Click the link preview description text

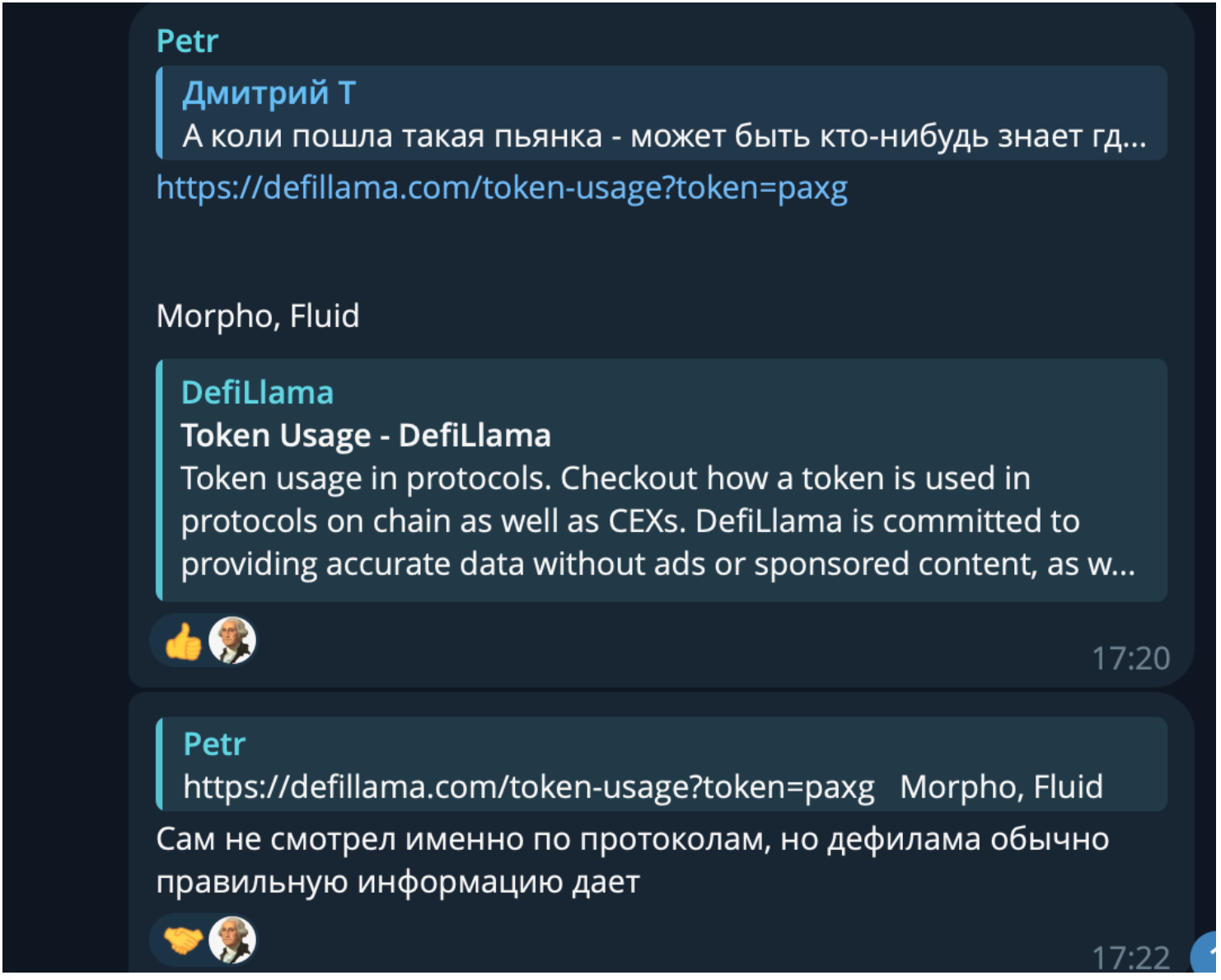pos(657,521)
